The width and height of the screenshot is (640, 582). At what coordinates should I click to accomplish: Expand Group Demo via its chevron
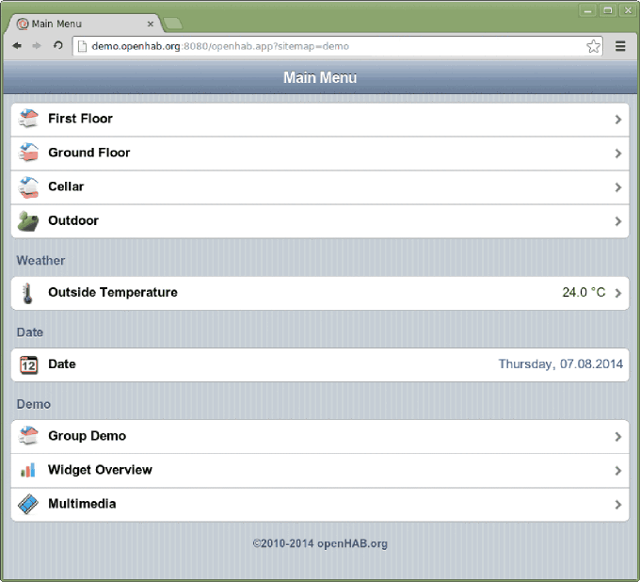[618, 437]
